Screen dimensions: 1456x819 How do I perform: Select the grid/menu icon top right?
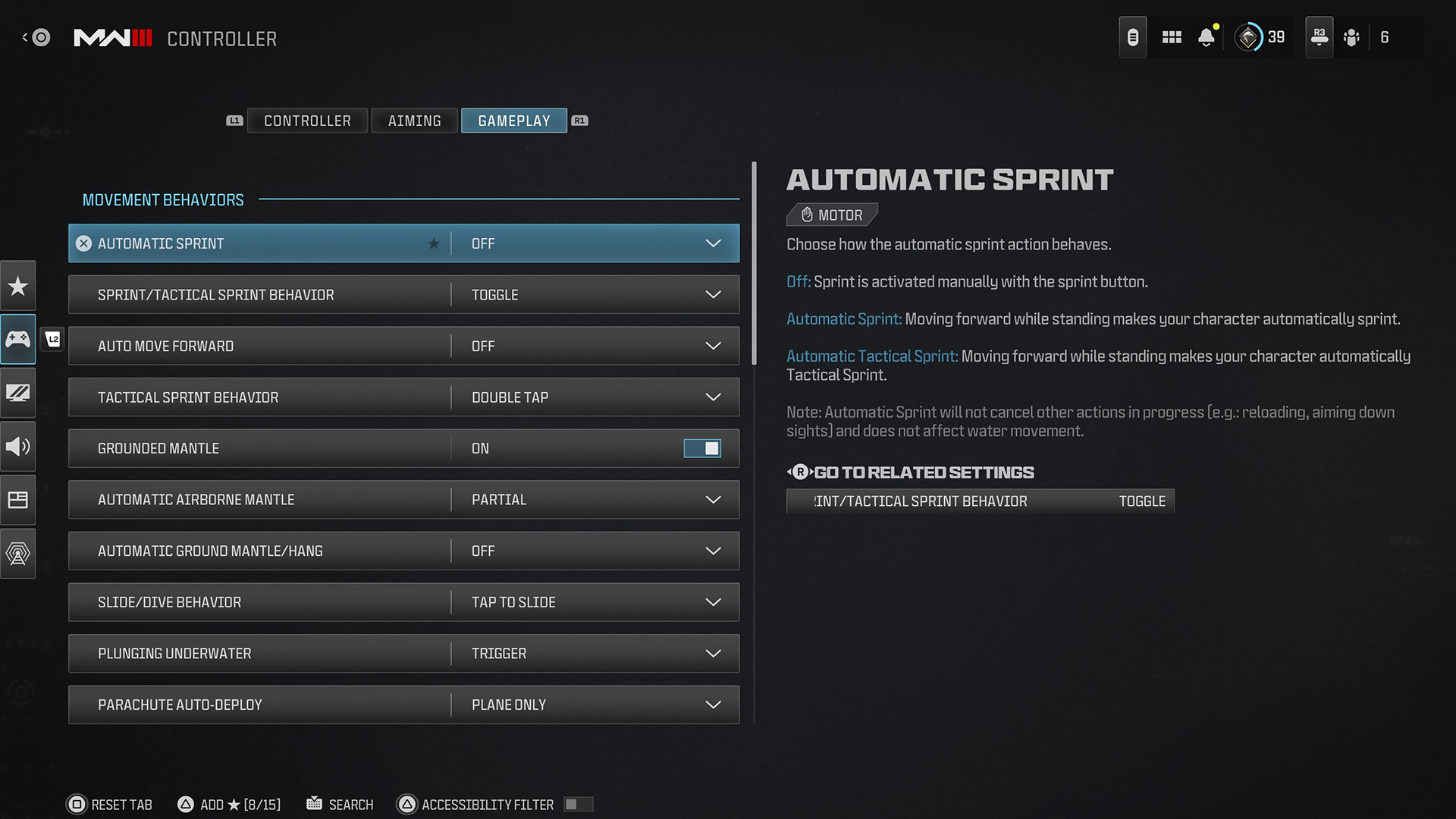point(1170,37)
